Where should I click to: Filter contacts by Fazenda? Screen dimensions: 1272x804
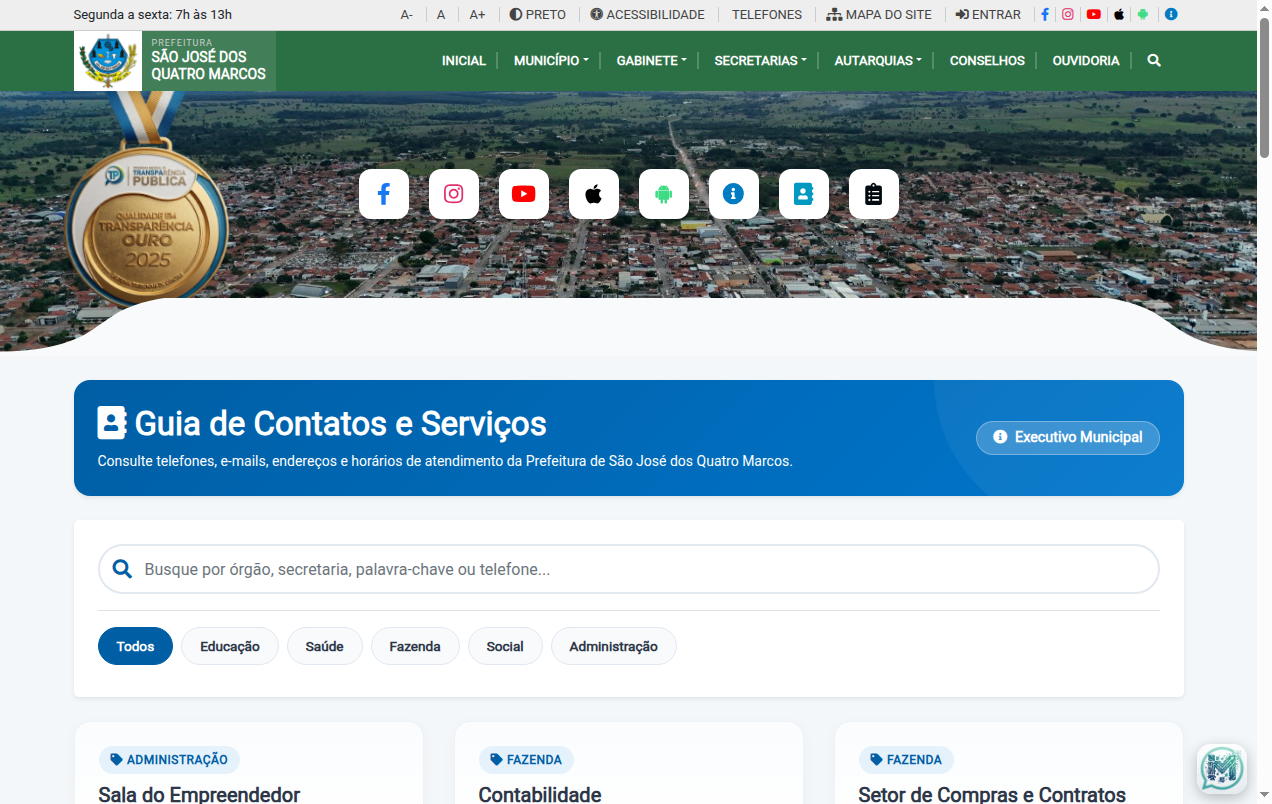pos(415,646)
